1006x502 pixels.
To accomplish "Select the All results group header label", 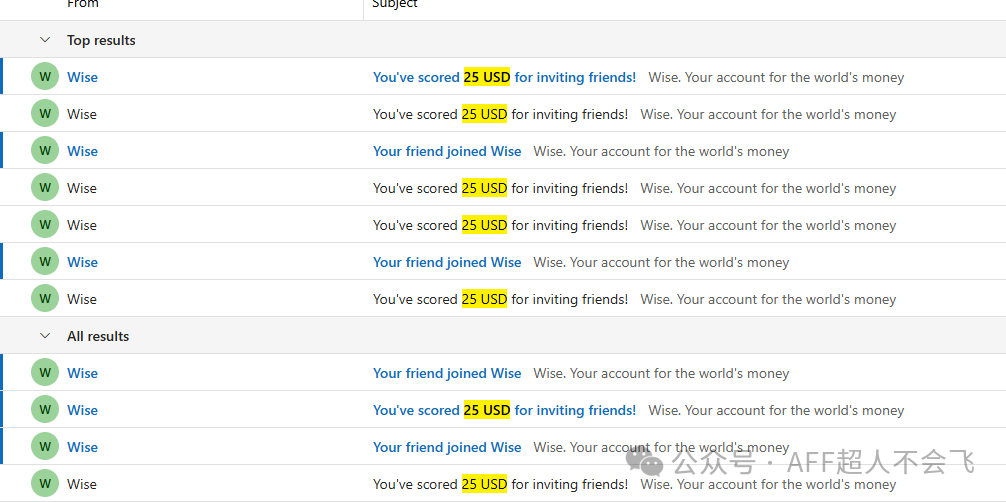I will point(98,336).
